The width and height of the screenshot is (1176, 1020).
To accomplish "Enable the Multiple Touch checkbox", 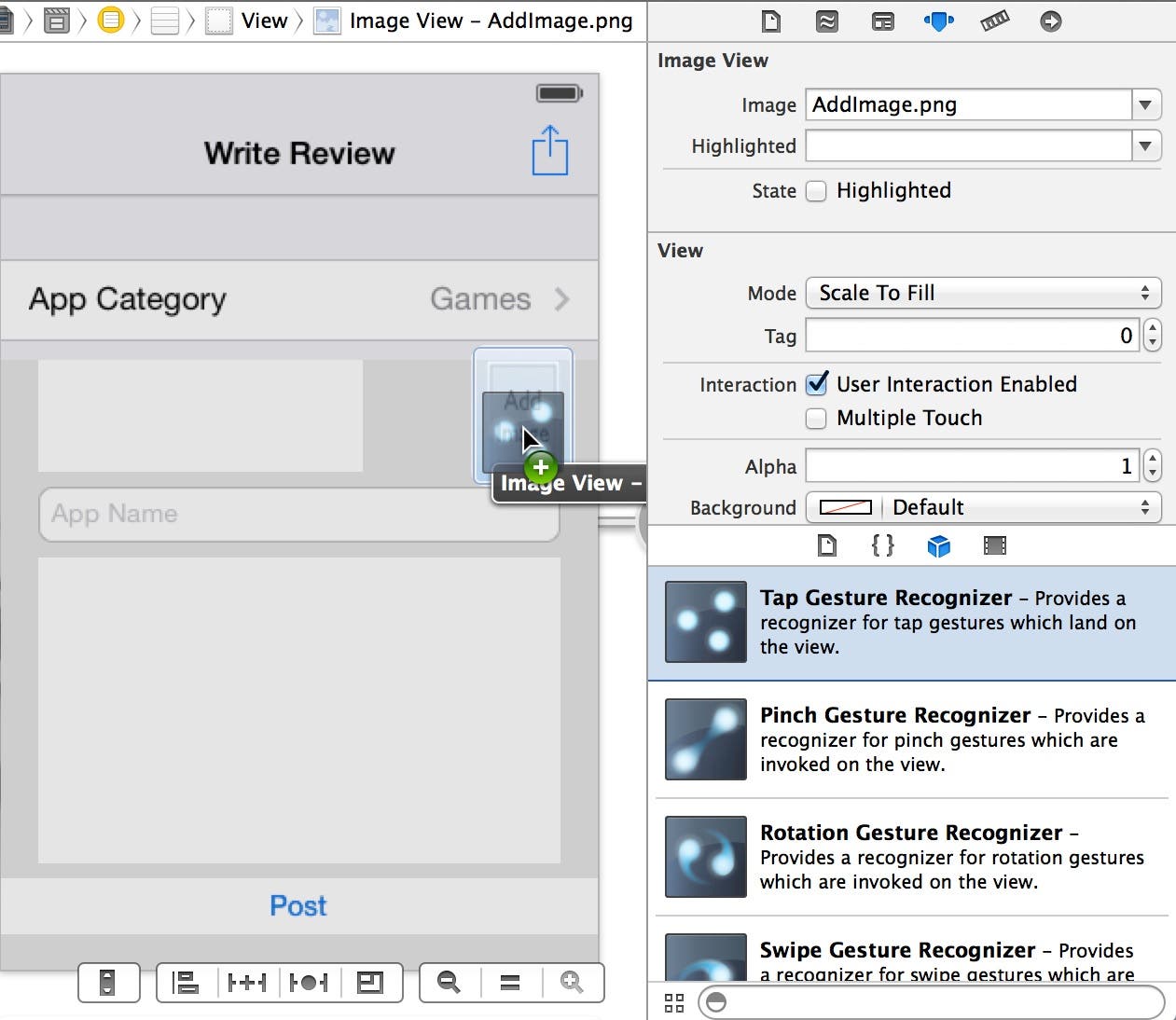I will (816, 419).
